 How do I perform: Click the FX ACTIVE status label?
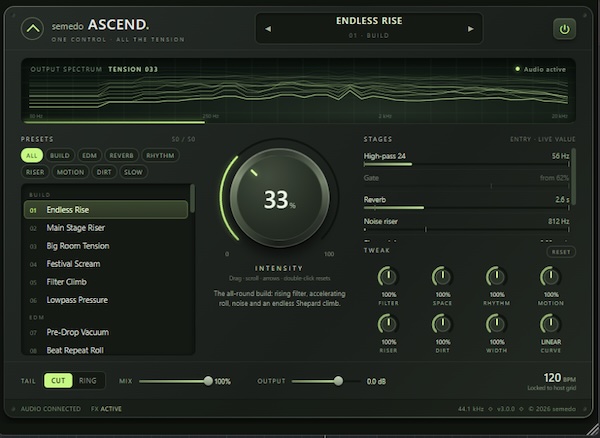coord(106,409)
